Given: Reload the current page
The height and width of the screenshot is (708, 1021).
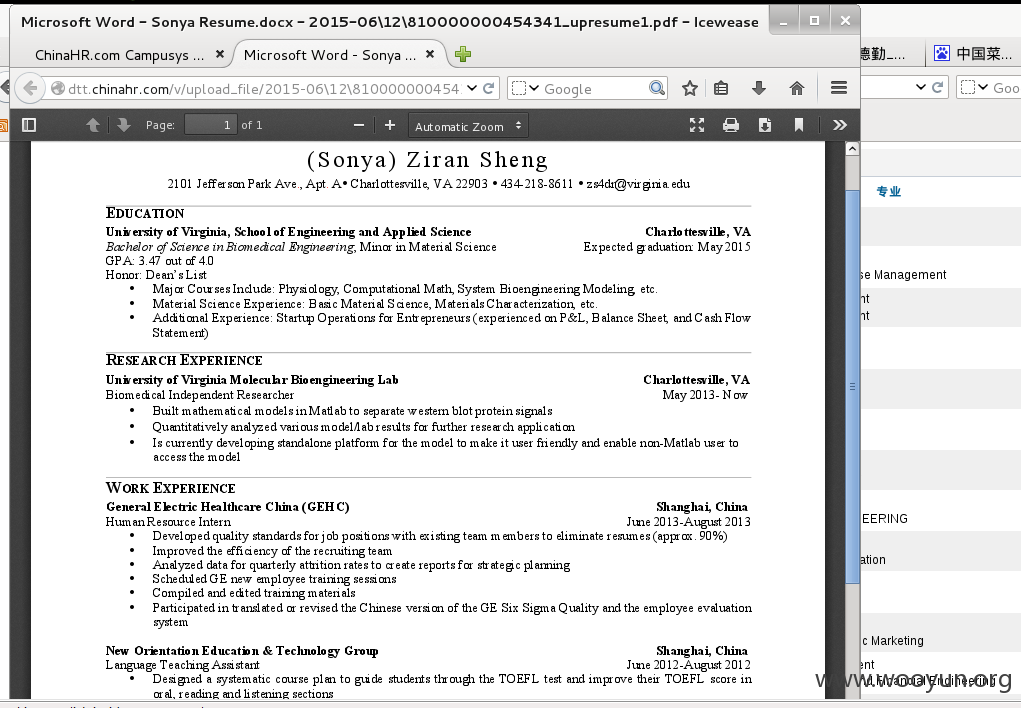Looking at the screenshot, I should (x=489, y=88).
